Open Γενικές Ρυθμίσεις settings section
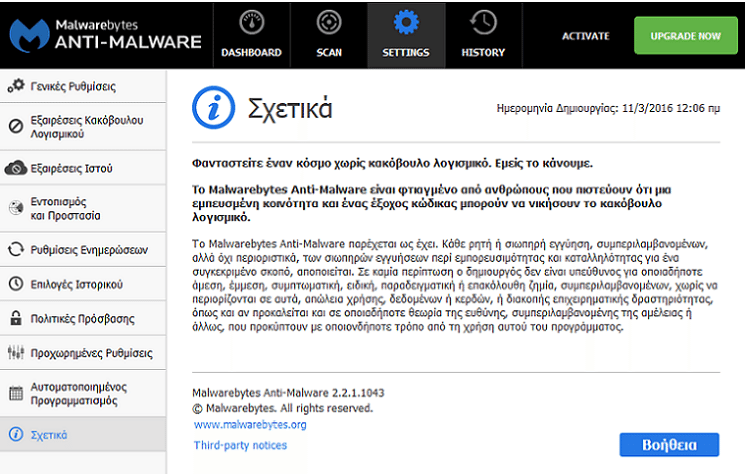The height and width of the screenshot is (474, 745). click(x=83, y=86)
